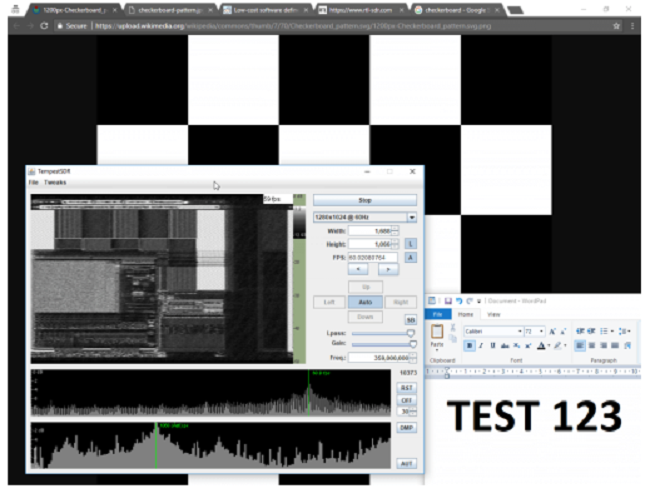This screenshot has width=650, height=493.
Task: Expand the Calibri font family dropdown
Action: click(x=520, y=331)
